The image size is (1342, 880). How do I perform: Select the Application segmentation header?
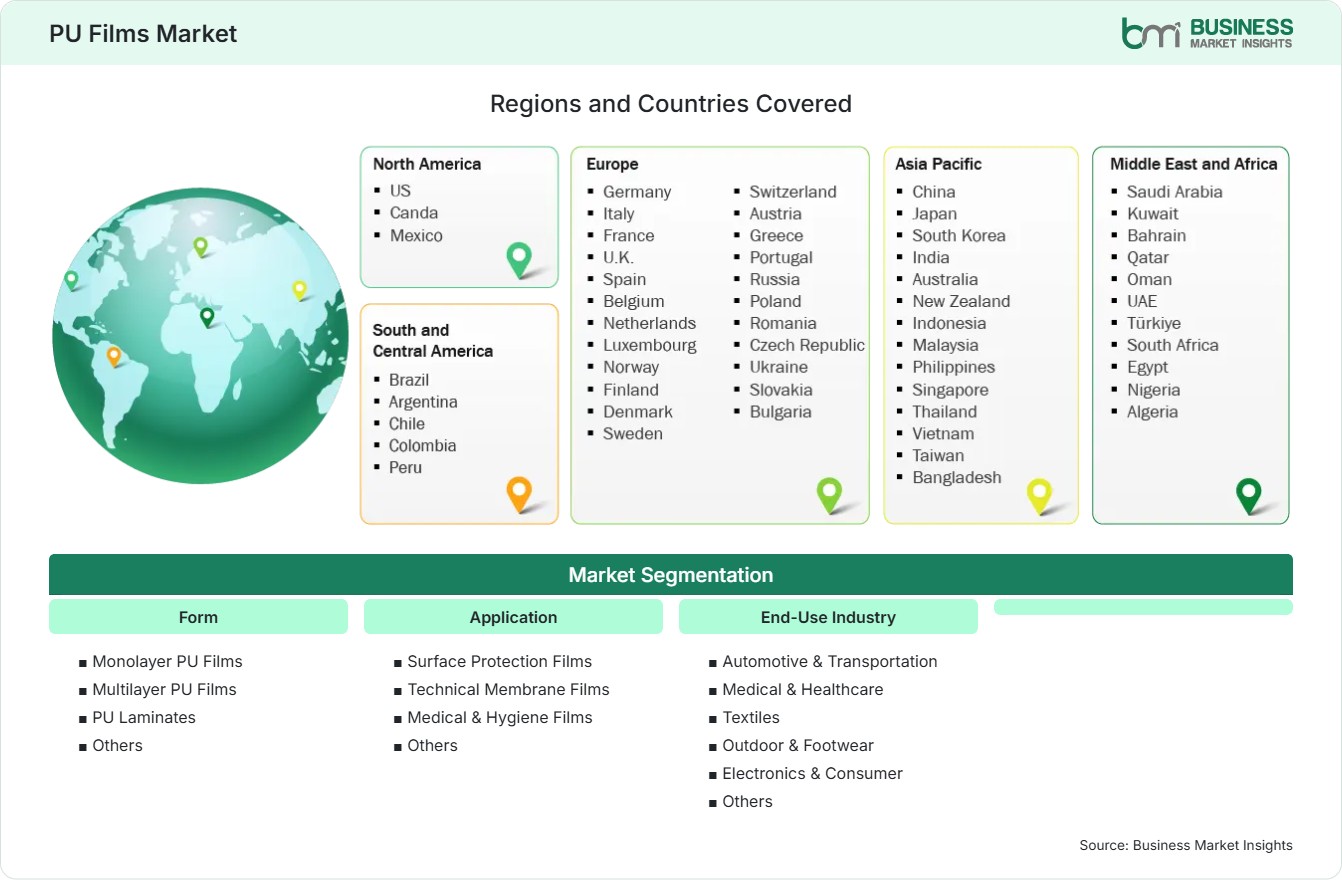coord(513,617)
